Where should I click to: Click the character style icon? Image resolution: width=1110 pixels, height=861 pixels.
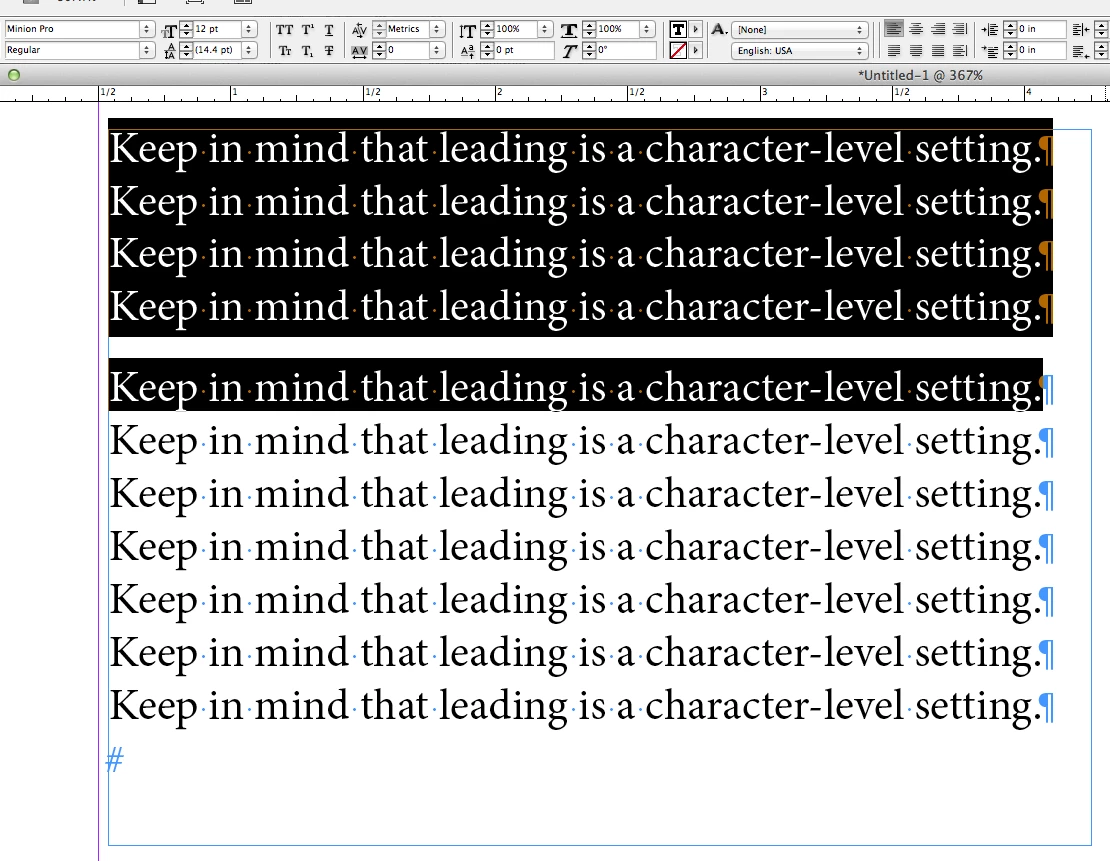coord(719,29)
